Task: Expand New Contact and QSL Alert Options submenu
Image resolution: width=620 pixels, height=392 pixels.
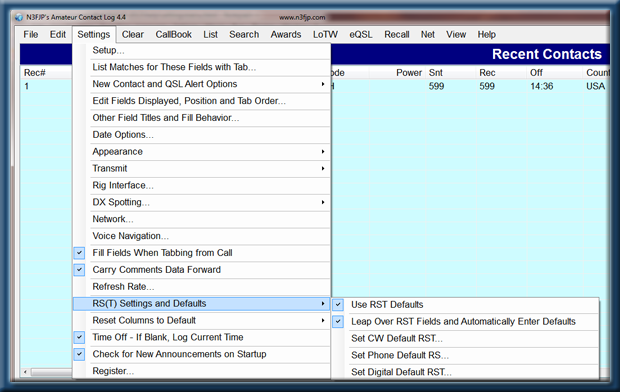Action: (202, 84)
